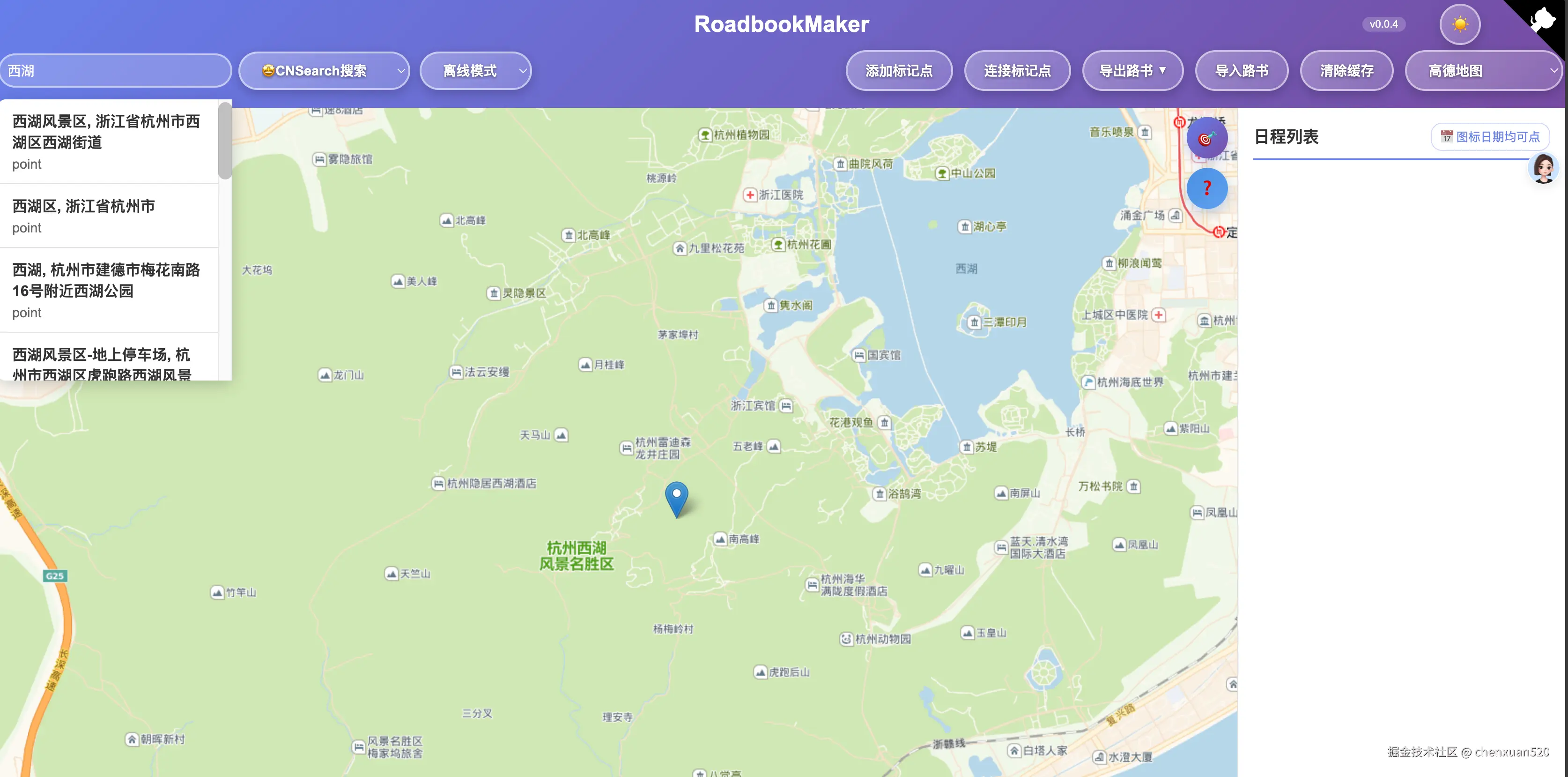Toggle the sun light/dark theme button
Image resolution: width=1568 pixels, height=777 pixels.
(1460, 24)
